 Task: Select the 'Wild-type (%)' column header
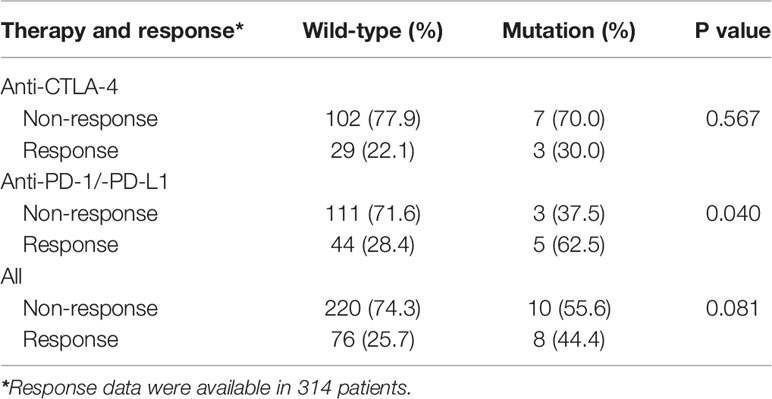[x=373, y=31]
